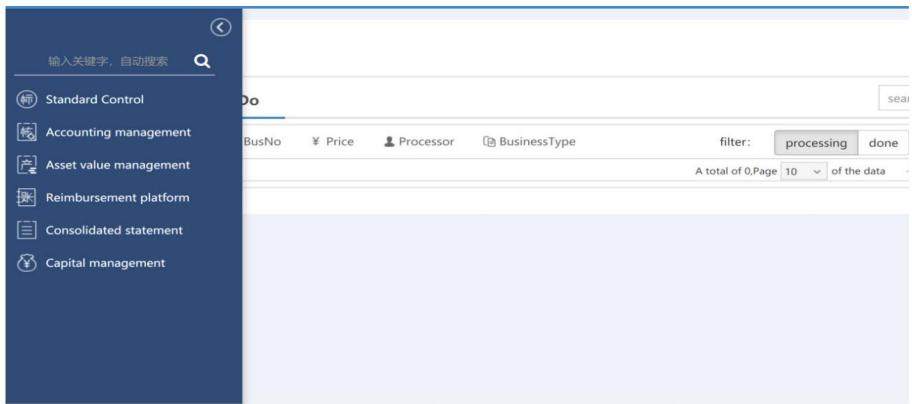Click the Asset value management icon
The width and height of the screenshot is (912, 404).
pos(27,165)
